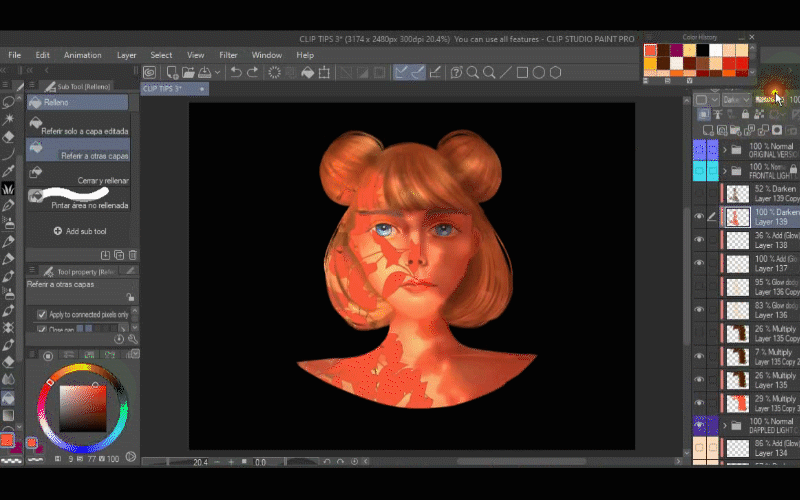
Task: Click the CLIP STUDIO logo icon in toolbar
Action: click(x=149, y=72)
